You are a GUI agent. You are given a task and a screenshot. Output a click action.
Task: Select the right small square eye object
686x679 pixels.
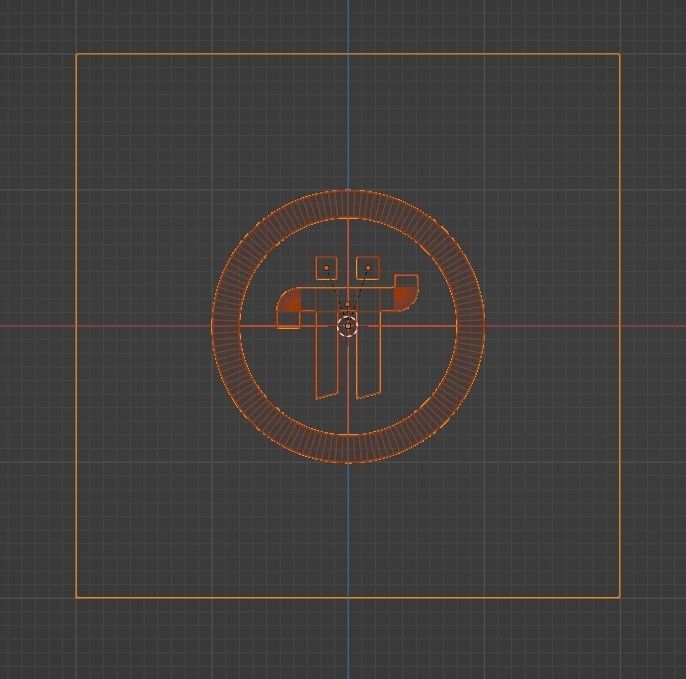pos(368,268)
